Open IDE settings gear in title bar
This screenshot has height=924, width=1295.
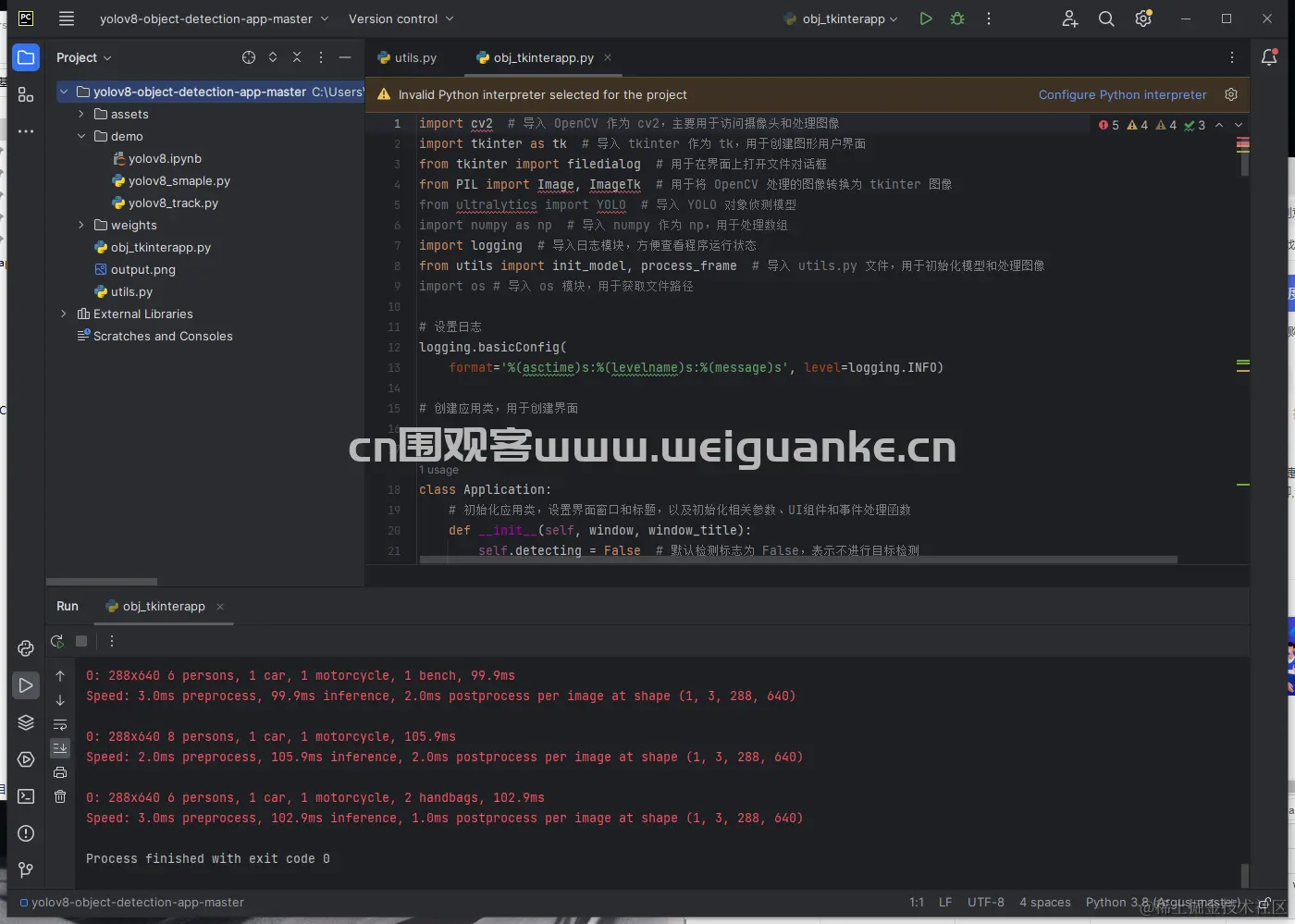click(1143, 18)
